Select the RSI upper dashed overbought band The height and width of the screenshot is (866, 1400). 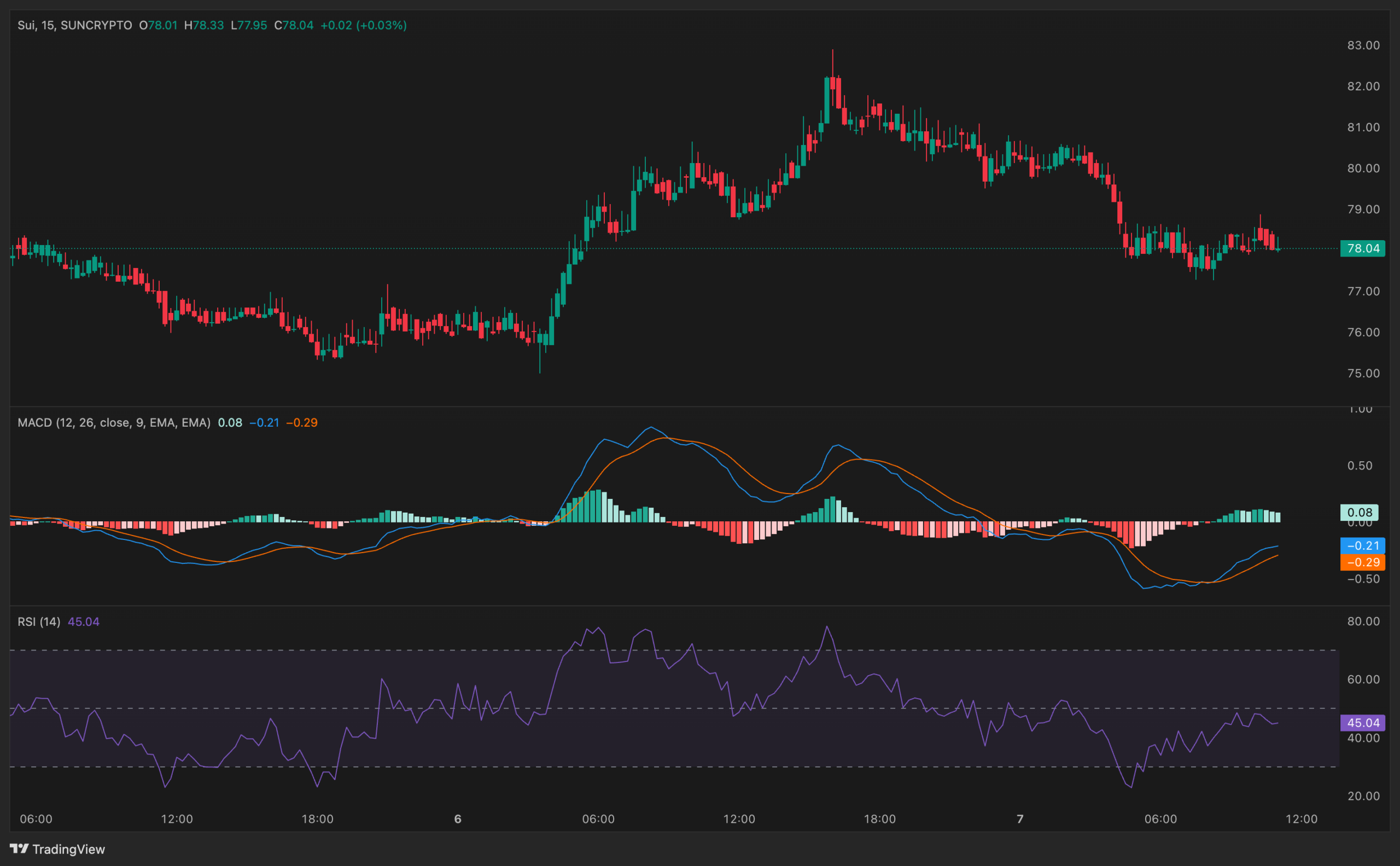pos(687,650)
